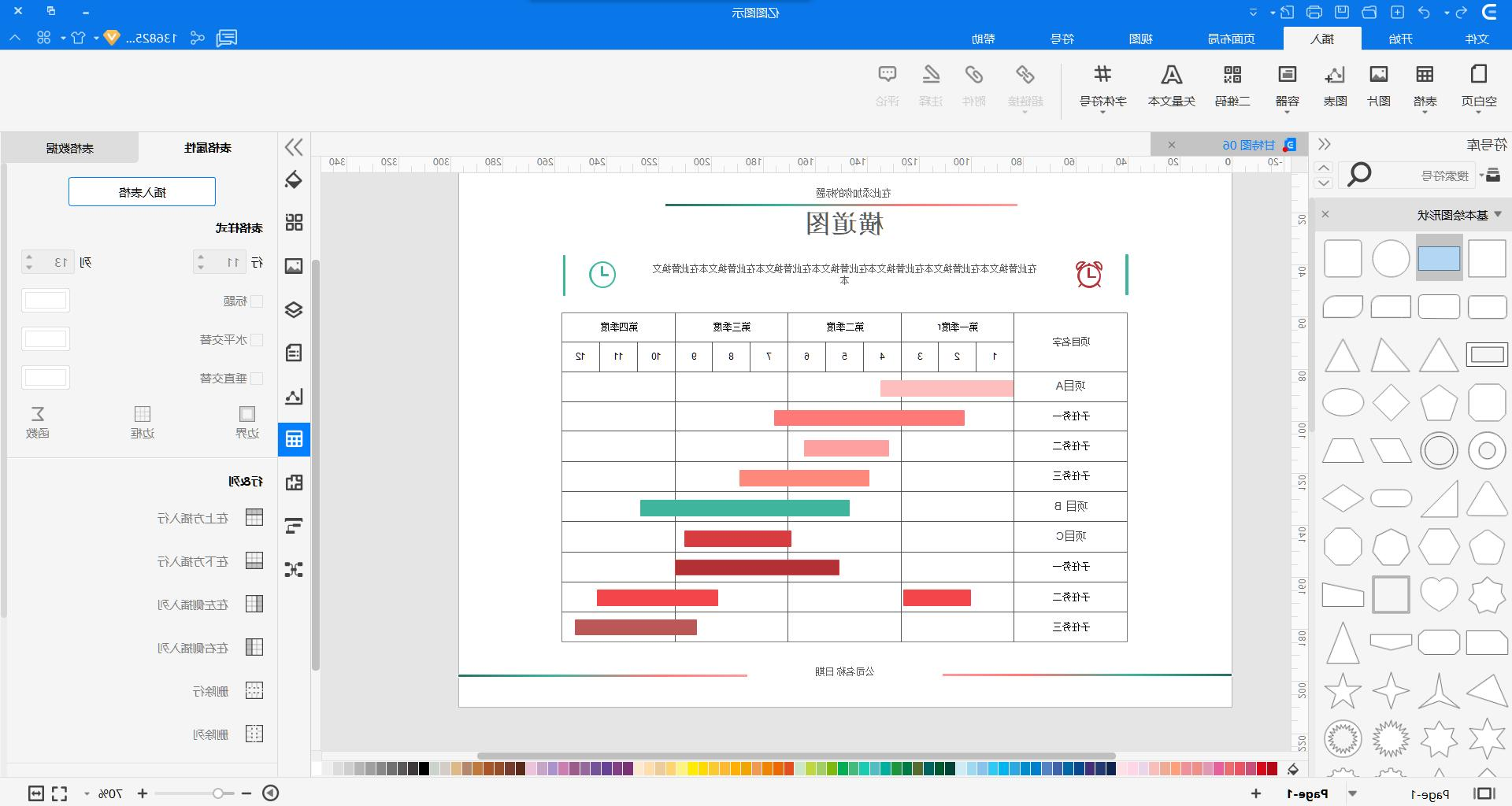The width and height of the screenshot is (1512, 806).
Task: Select the heart shape in symbol library
Action: tap(1439, 594)
